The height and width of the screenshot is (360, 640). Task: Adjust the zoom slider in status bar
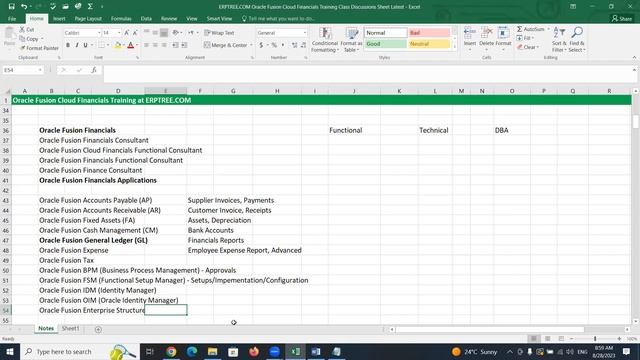595,338
